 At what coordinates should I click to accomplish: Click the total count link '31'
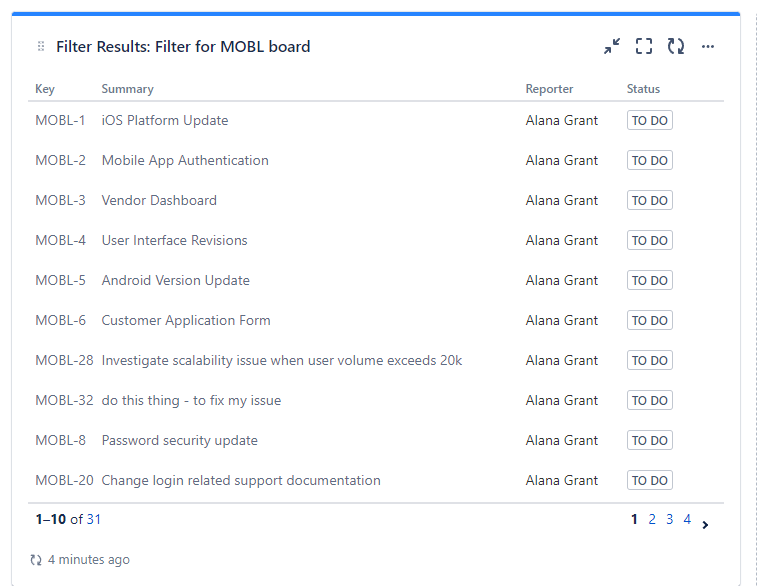coord(94,519)
